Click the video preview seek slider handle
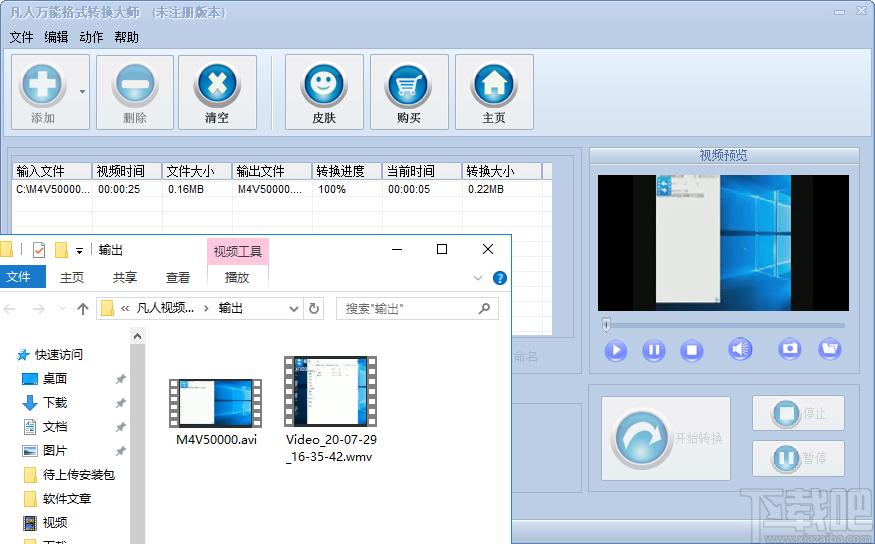Image resolution: width=875 pixels, height=544 pixels. [607, 324]
